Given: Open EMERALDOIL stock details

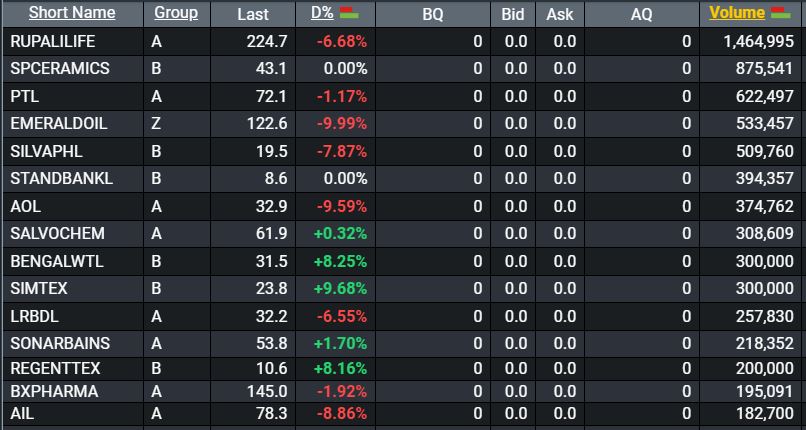Looking at the screenshot, I should (58, 124).
